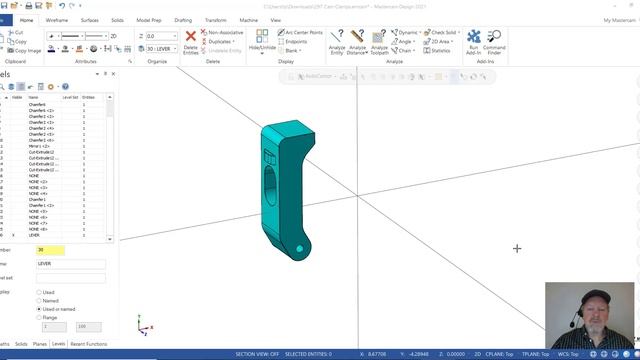Switch to the Planes manager tab
Viewport: 640px width, 360px height.
click(x=40, y=344)
